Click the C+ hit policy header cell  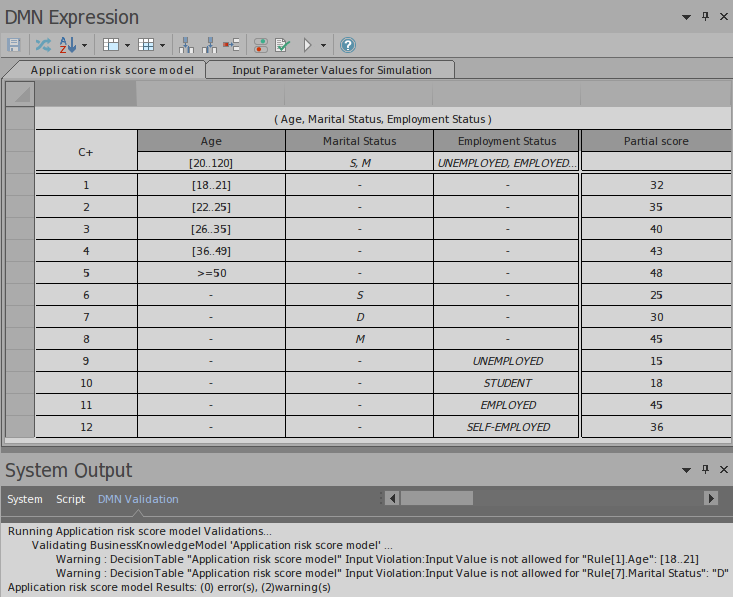click(x=86, y=152)
